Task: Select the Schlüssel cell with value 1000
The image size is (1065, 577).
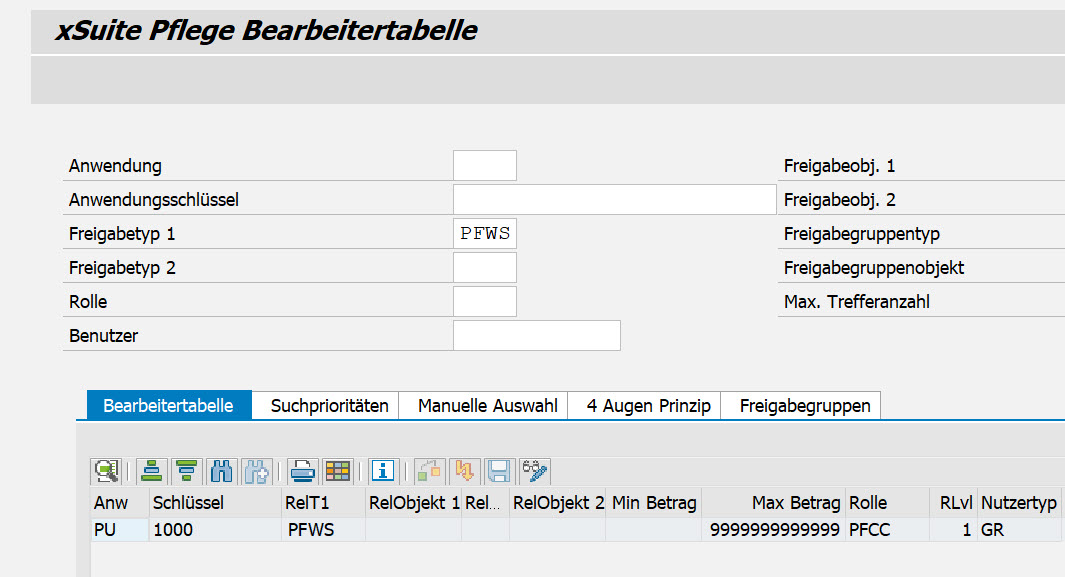Action: coord(213,530)
